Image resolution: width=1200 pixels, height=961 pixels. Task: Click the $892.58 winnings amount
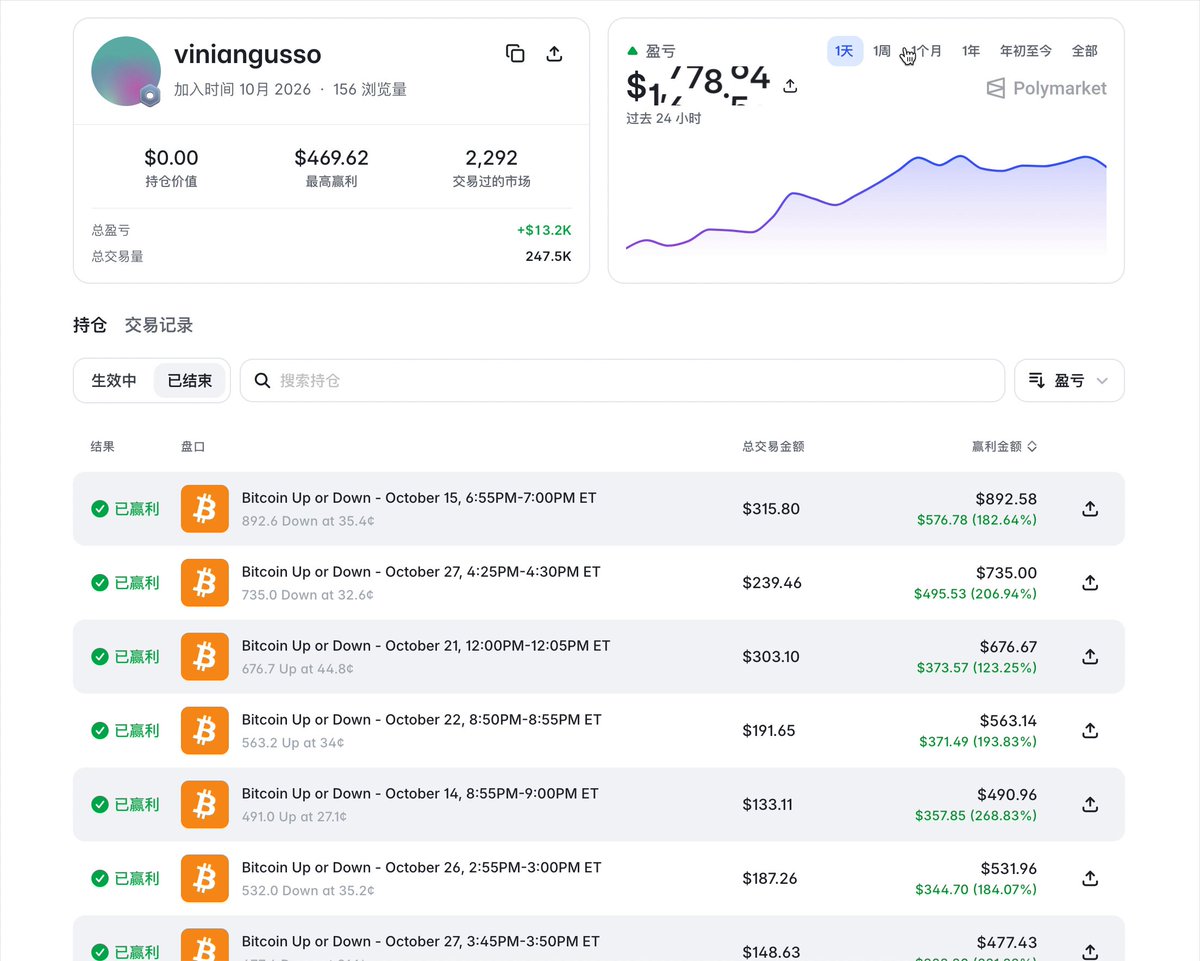1006,499
